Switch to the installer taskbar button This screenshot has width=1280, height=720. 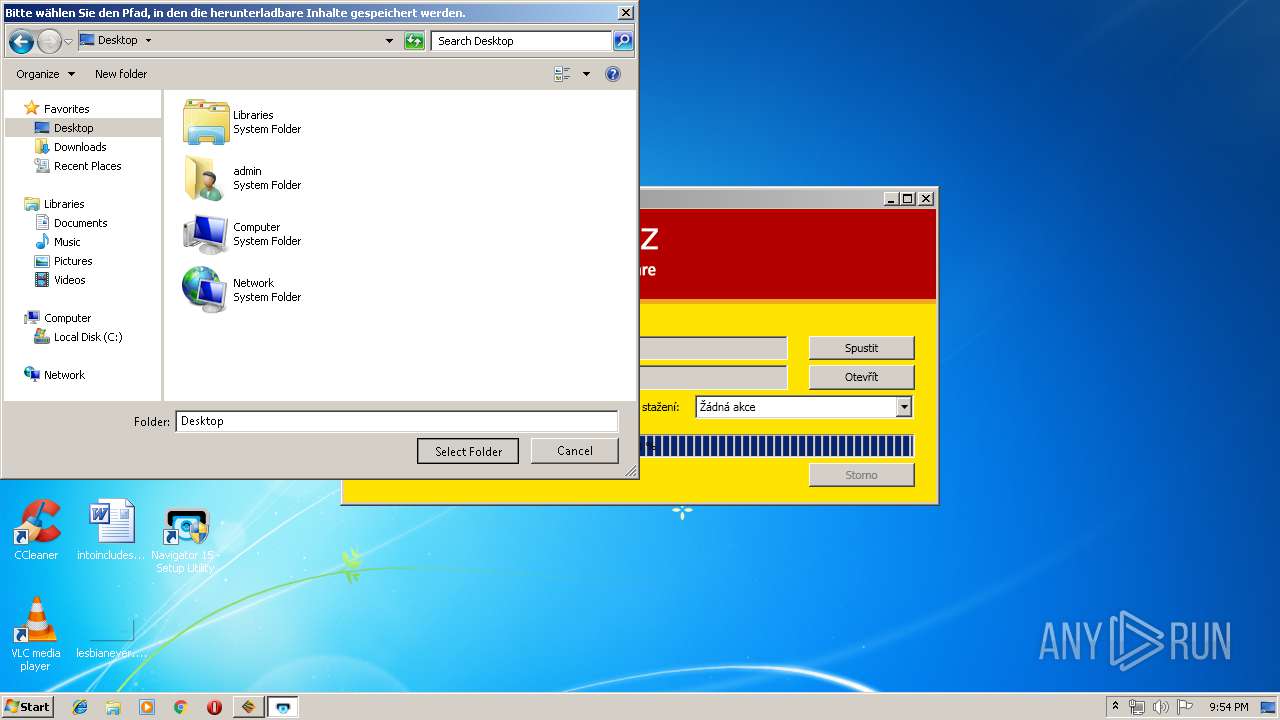pos(248,707)
